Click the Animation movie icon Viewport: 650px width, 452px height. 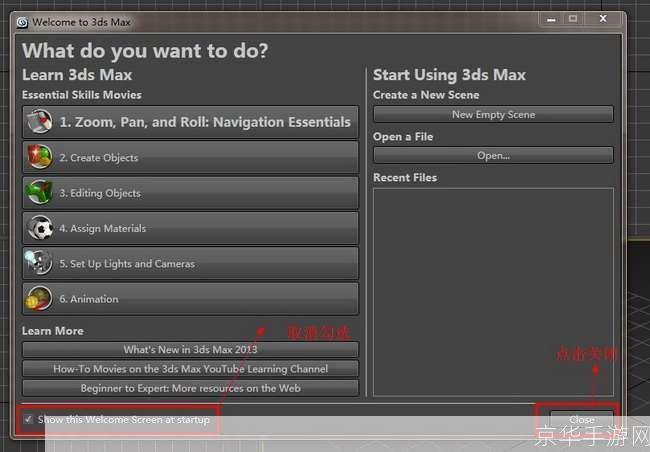click(39, 299)
